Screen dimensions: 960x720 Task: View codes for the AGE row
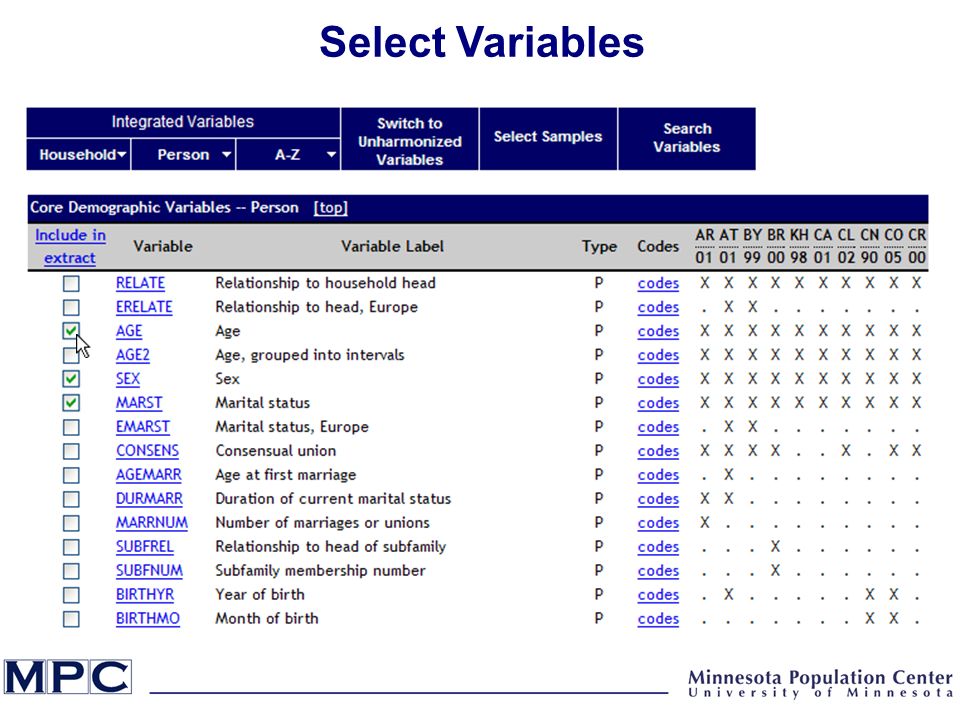tap(658, 331)
